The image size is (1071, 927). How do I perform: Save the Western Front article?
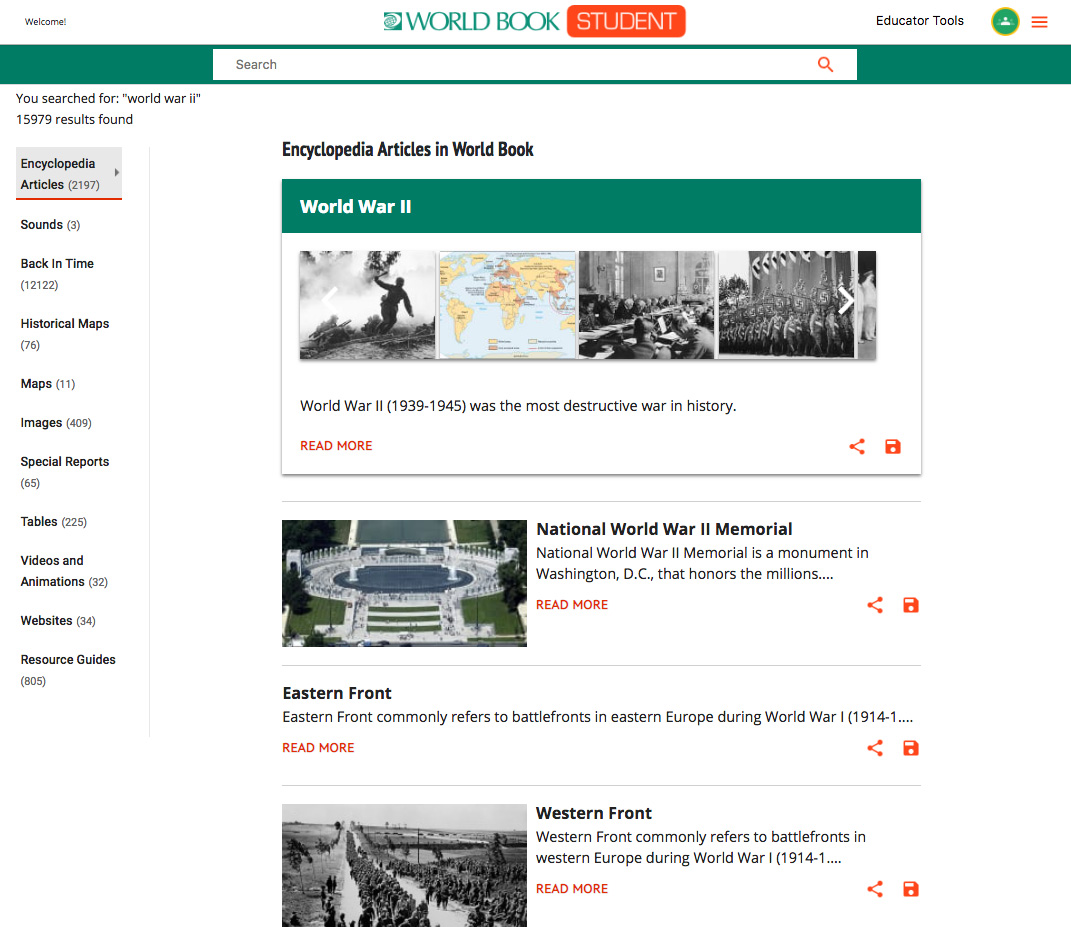click(910, 888)
